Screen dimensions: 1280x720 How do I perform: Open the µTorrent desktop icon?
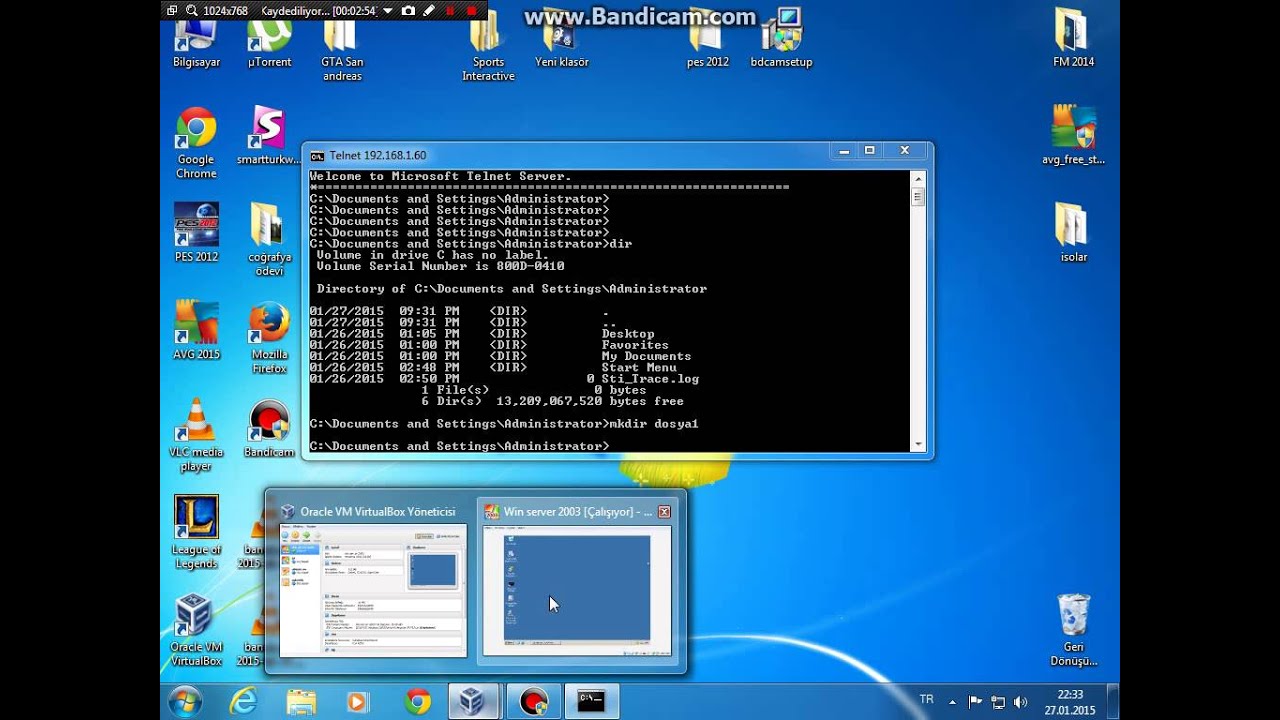click(269, 45)
